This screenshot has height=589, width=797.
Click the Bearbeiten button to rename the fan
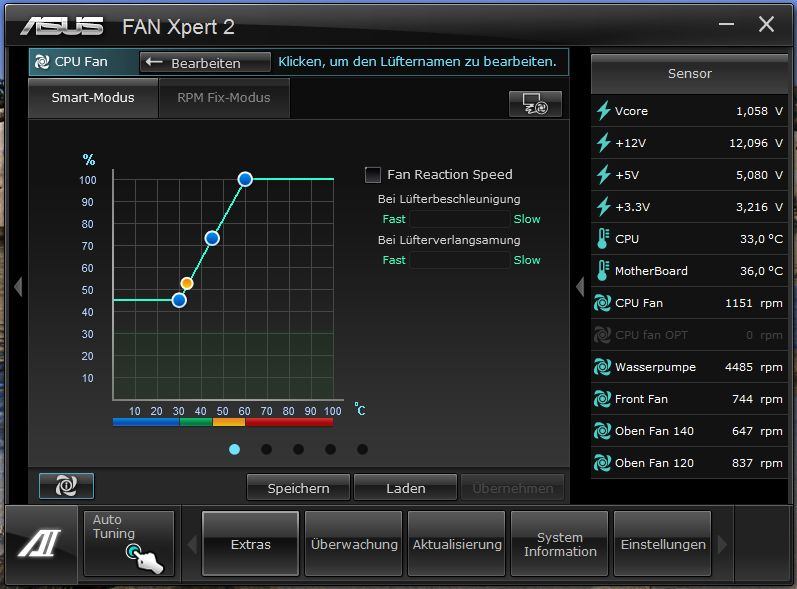click(x=205, y=63)
